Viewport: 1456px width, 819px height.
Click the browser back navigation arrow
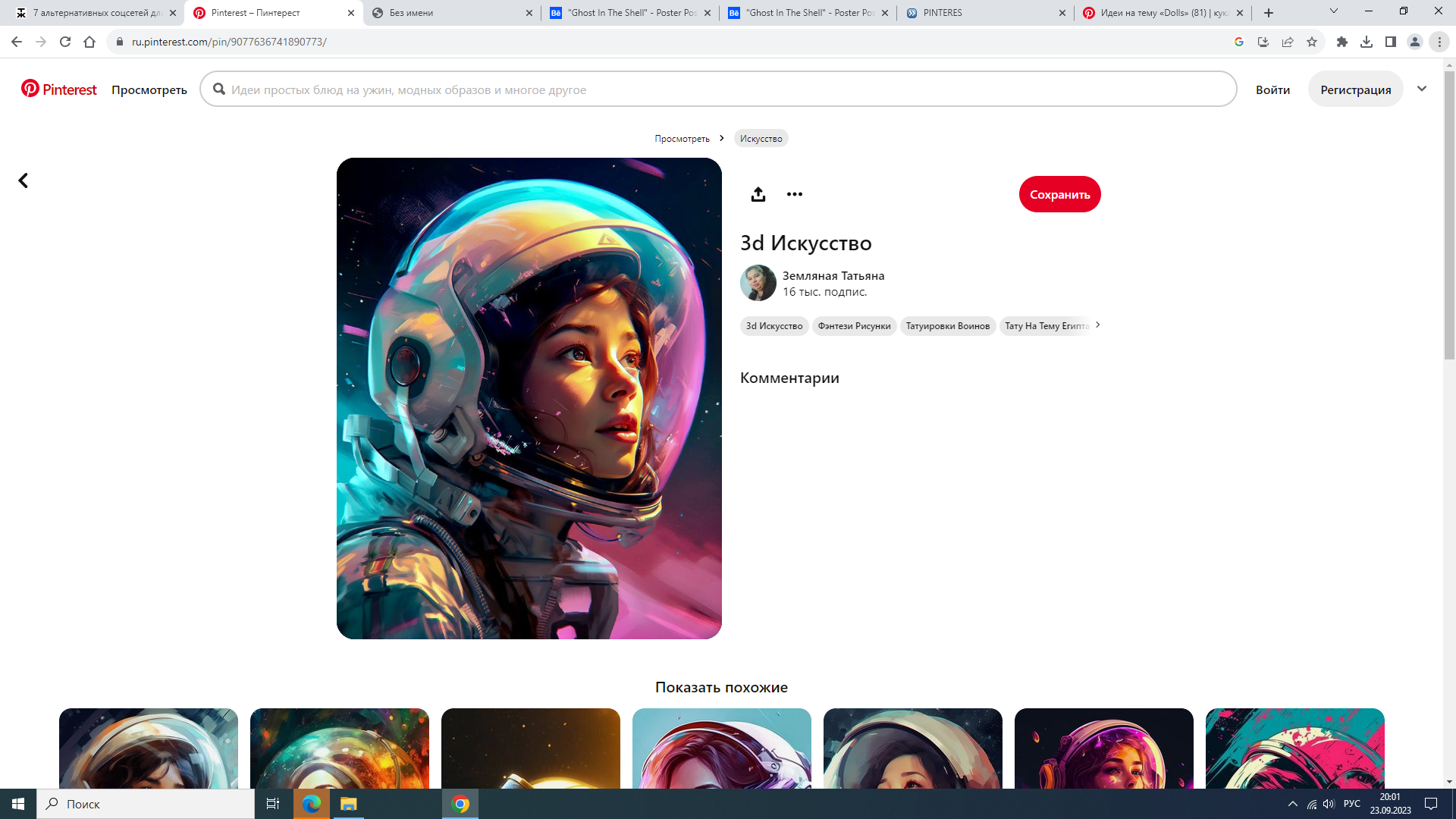(x=17, y=42)
